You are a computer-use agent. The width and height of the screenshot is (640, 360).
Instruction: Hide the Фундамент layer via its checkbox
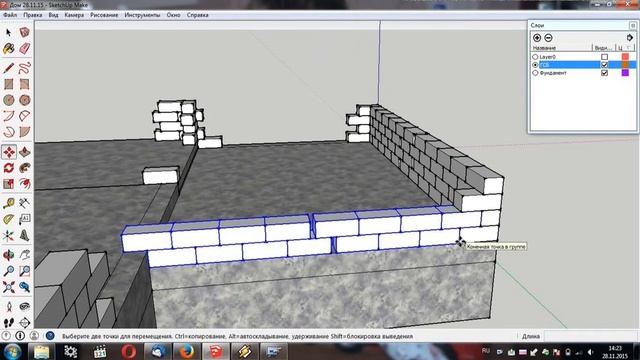click(604, 73)
